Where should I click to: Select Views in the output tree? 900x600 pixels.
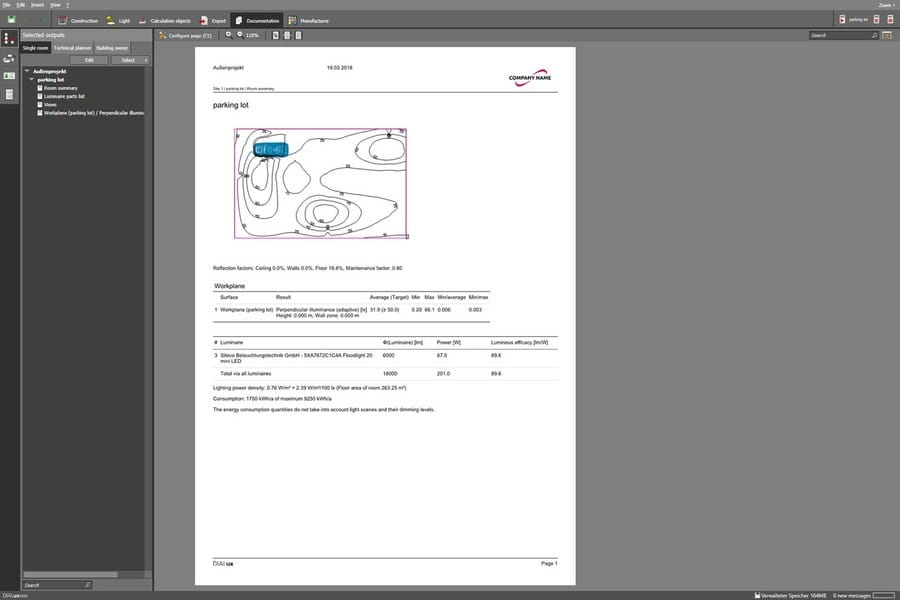[51, 104]
